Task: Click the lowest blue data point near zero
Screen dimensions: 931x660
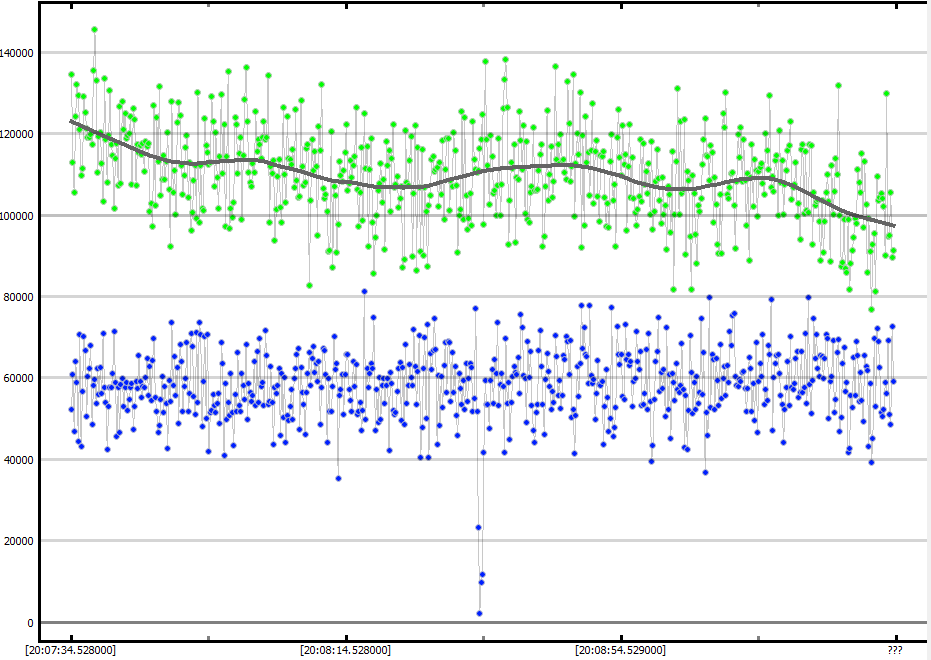Action: click(479, 613)
